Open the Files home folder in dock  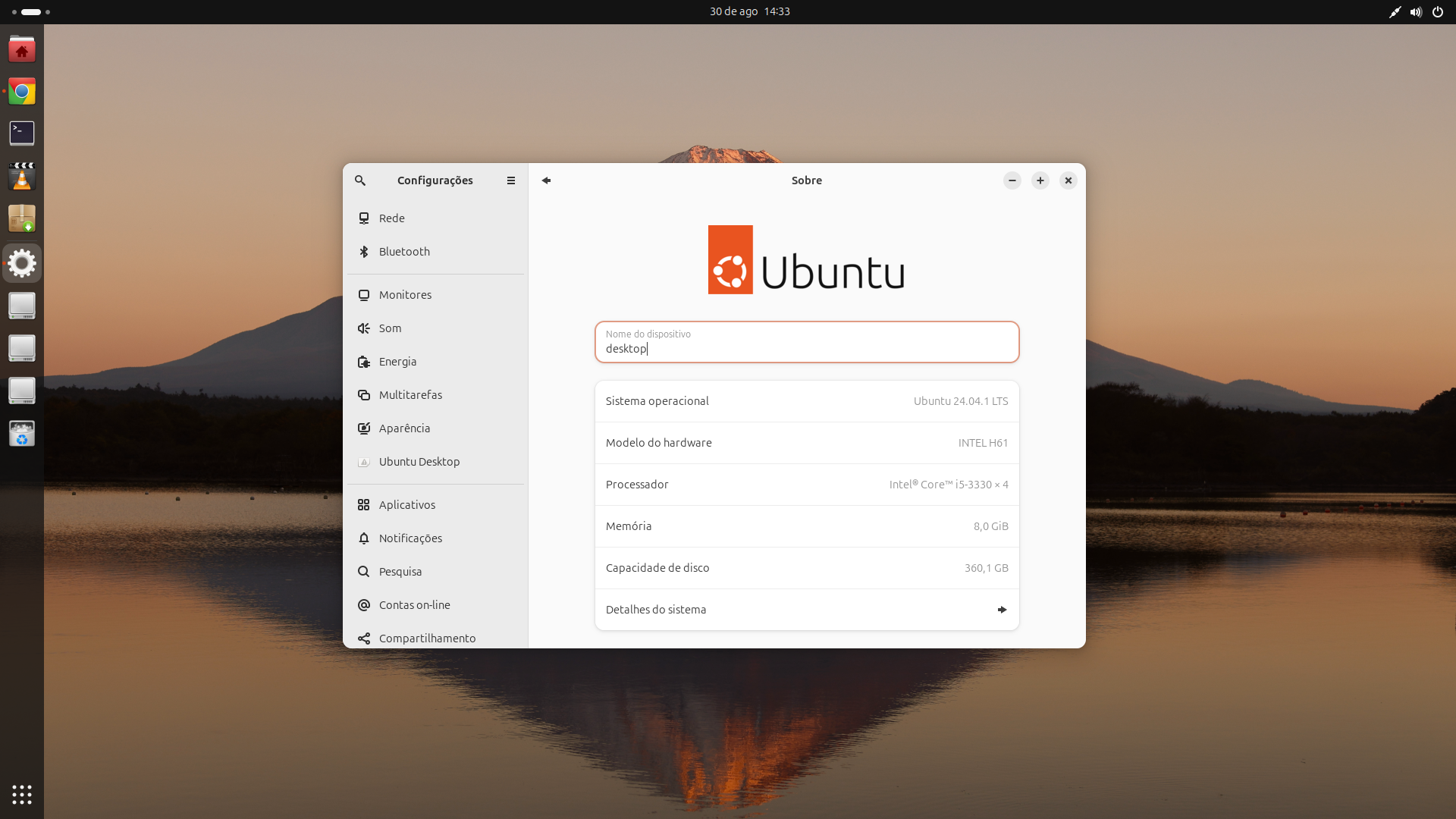click(x=22, y=49)
